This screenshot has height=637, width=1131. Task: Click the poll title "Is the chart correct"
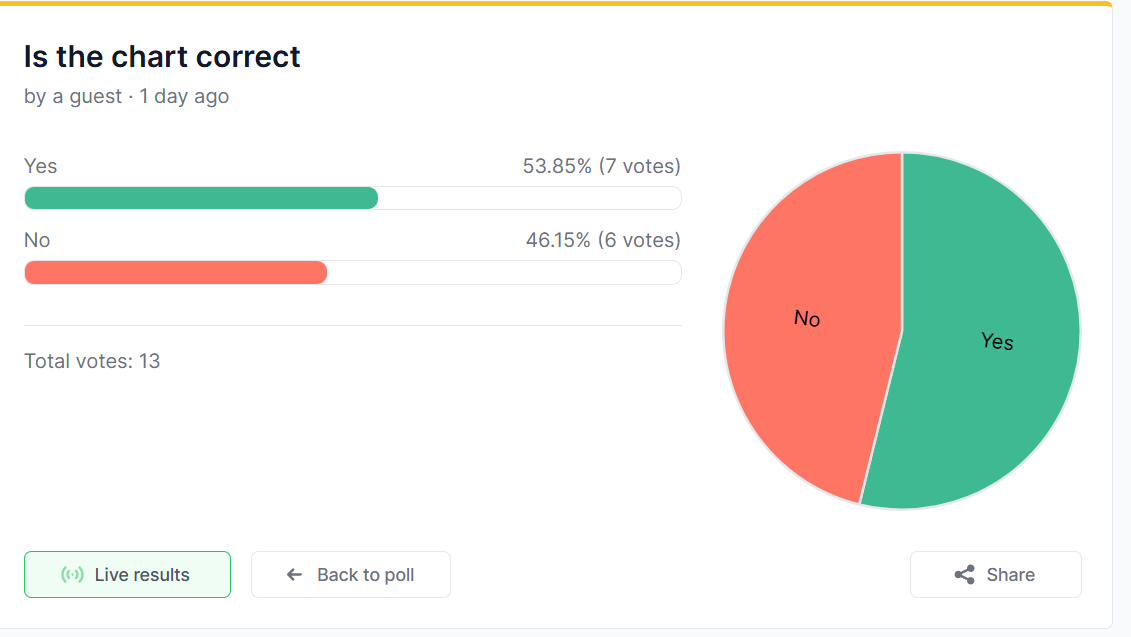coord(162,57)
